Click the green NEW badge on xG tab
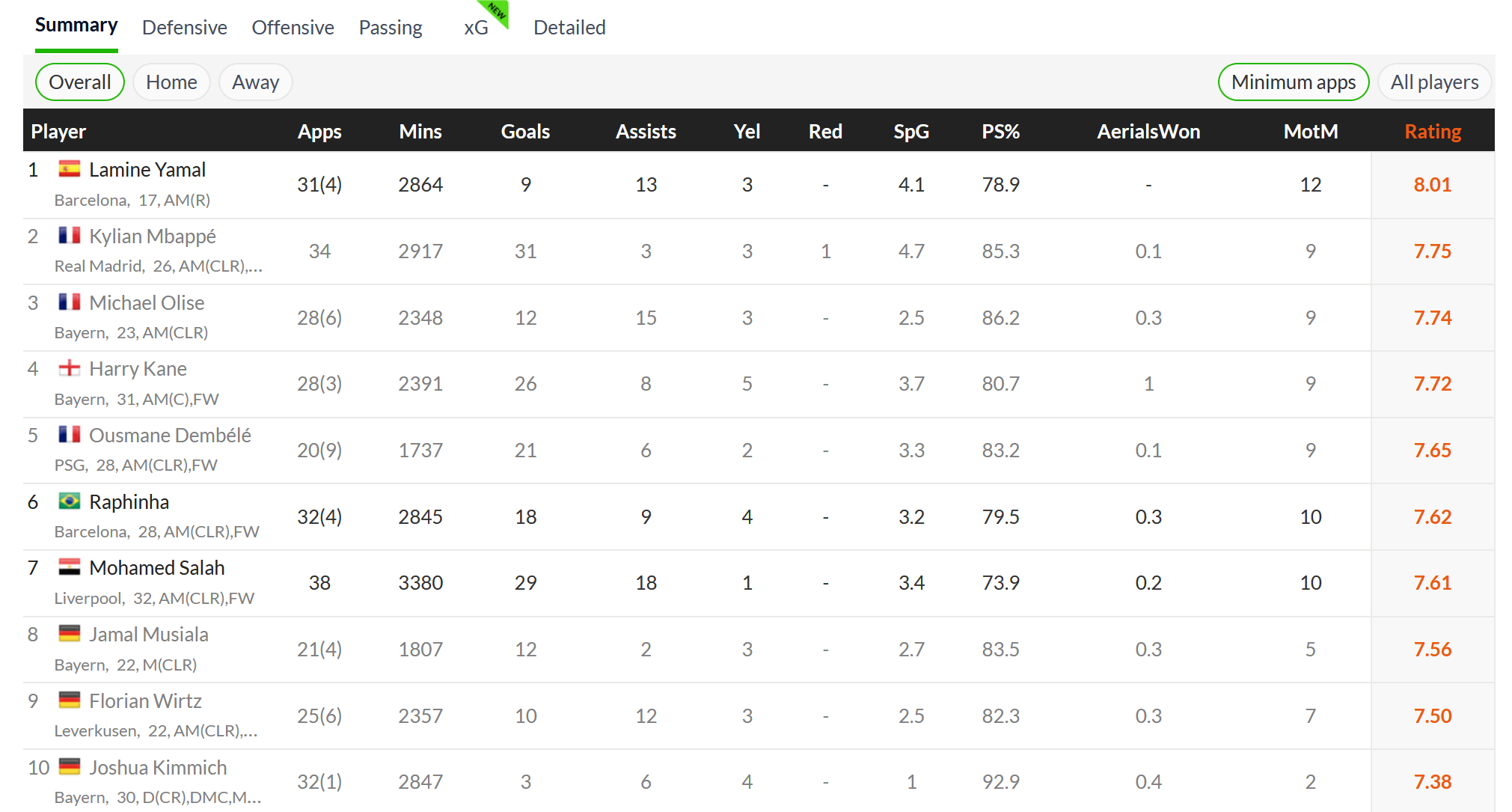1512x812 pixels. coord(498,11)
